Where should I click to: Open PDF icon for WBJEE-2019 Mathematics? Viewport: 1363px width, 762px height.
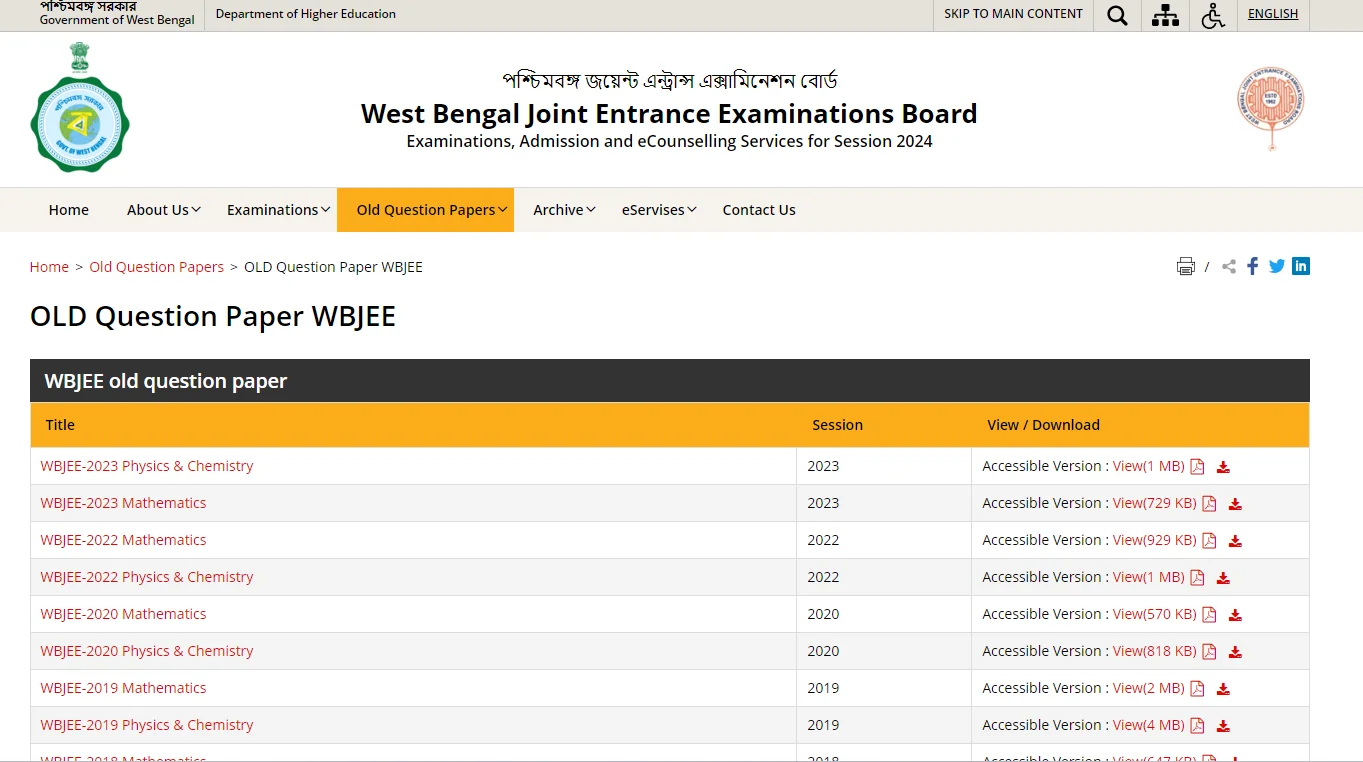tap(1197, 688)
